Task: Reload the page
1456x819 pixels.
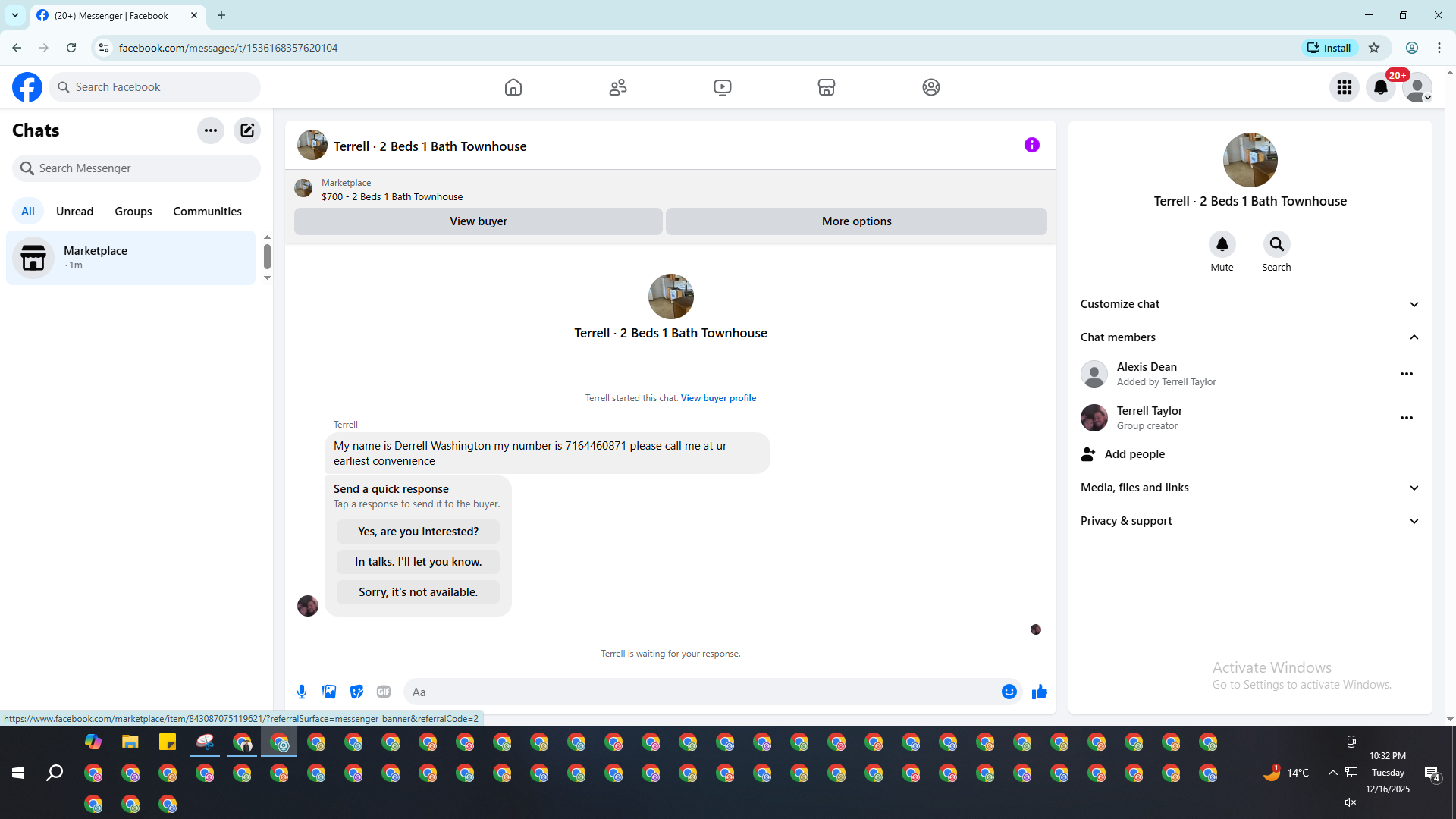Action: click(71, 48)
